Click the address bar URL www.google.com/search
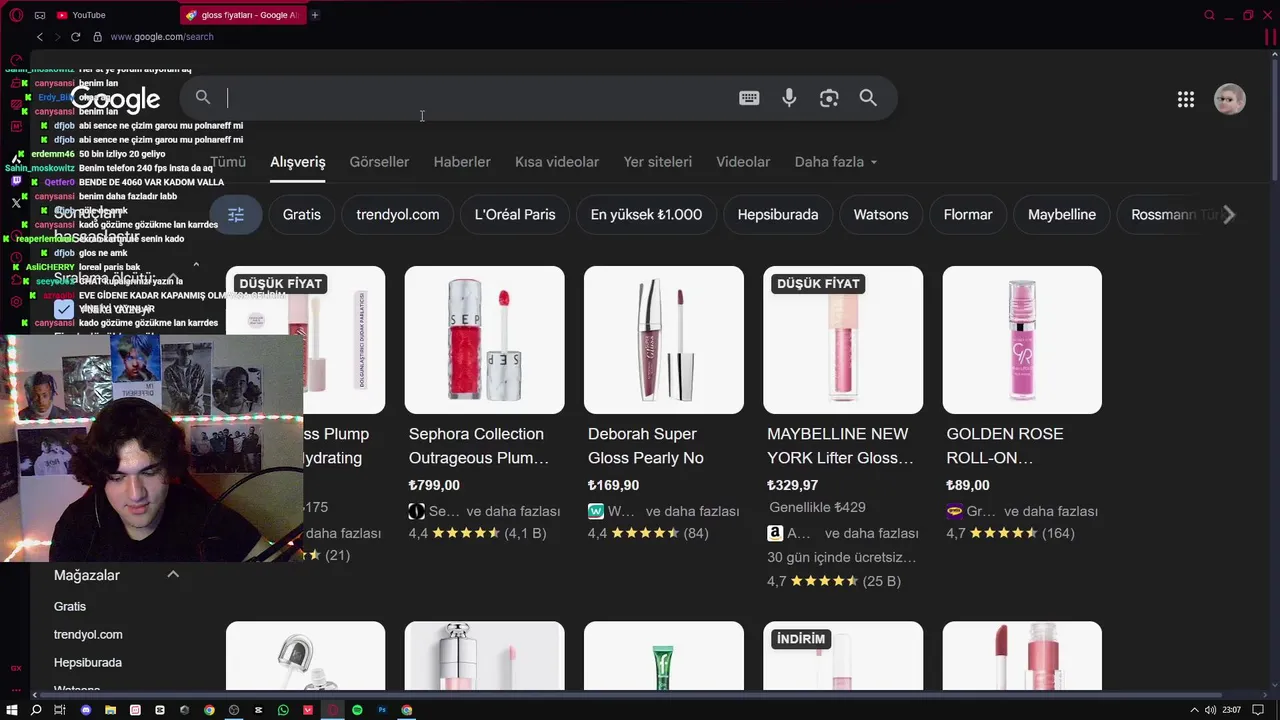 click(x=162, y=37)
